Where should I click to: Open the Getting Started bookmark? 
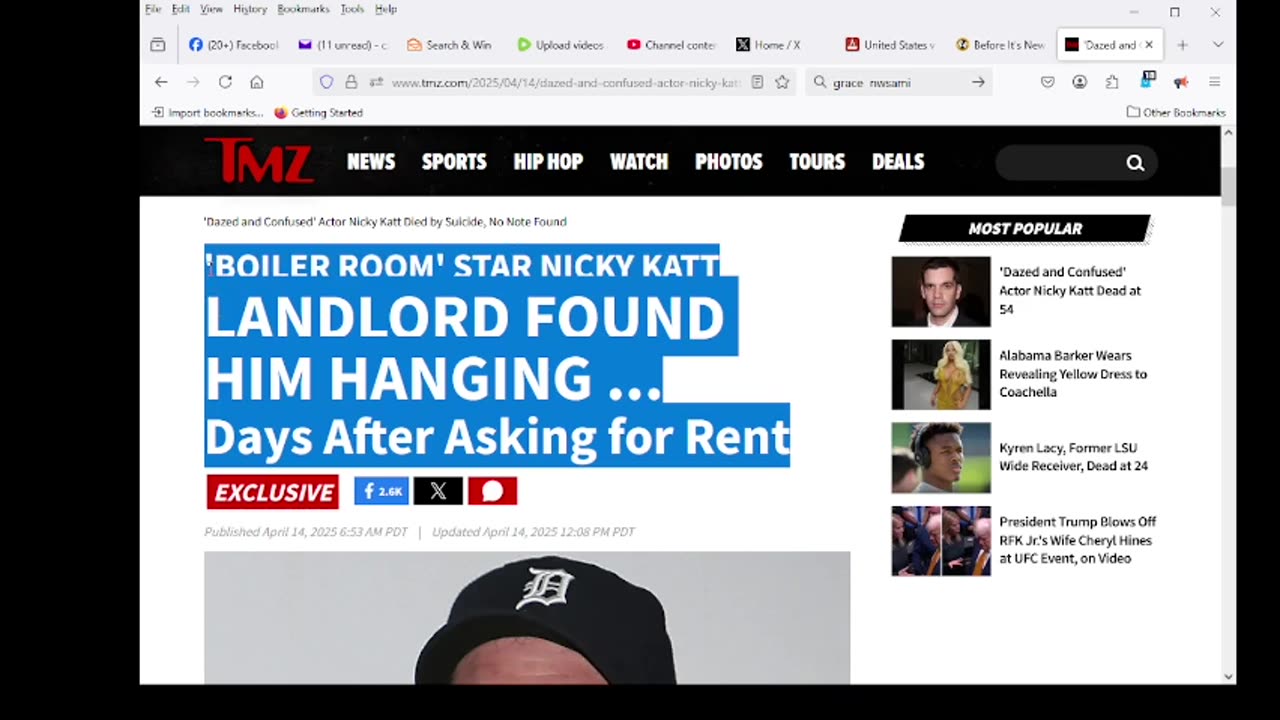pos(318,112)
